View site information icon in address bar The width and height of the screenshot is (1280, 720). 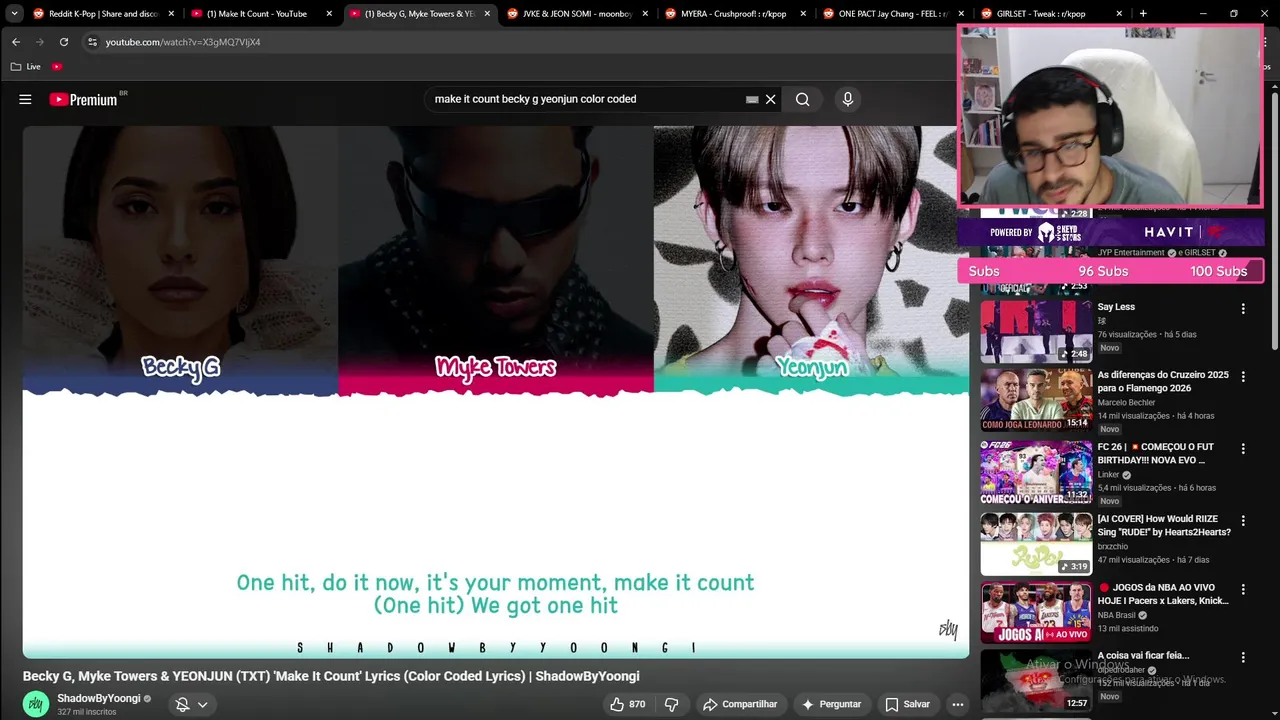coord(92,42)
